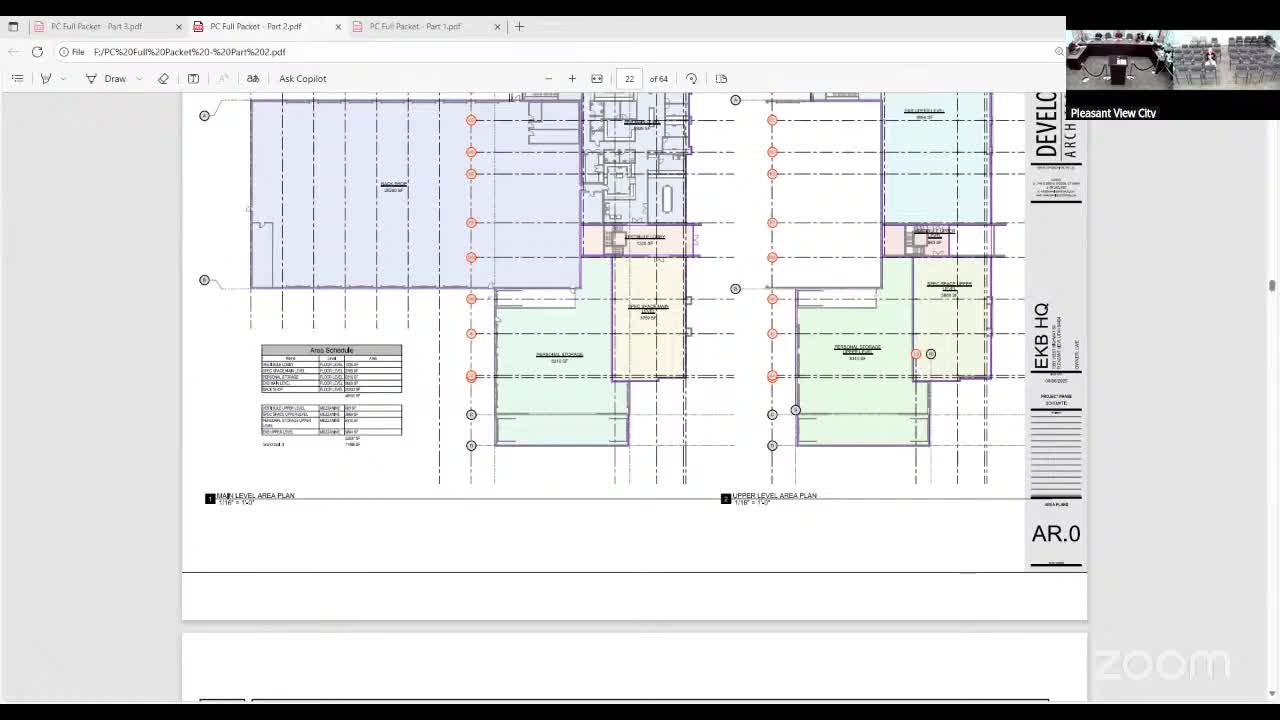1280x720 pixels.
Task: Click the AR.0 sheet number
Action: (x=1056, y=534)
